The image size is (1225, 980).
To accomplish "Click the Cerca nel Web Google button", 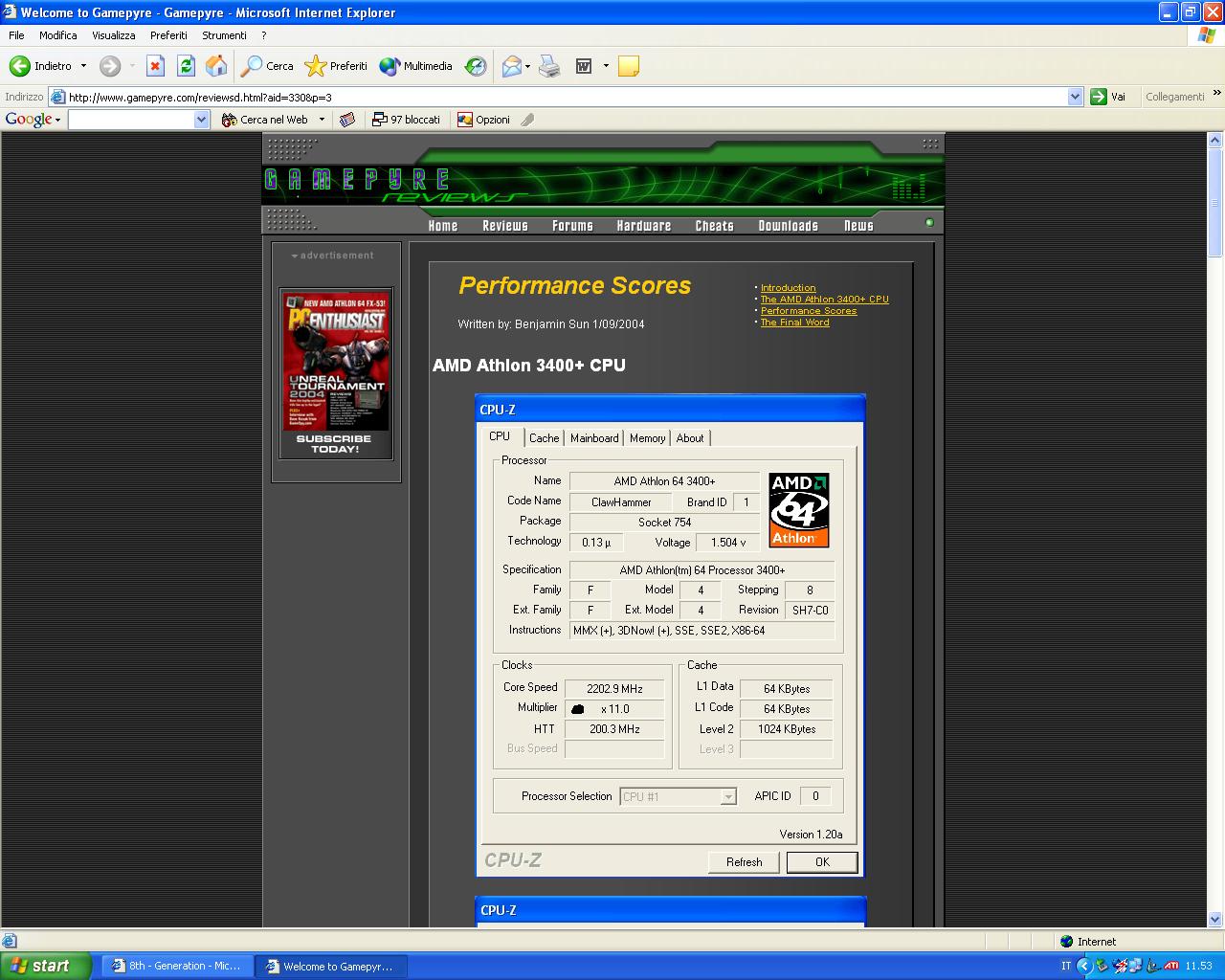I will (264, 120).
